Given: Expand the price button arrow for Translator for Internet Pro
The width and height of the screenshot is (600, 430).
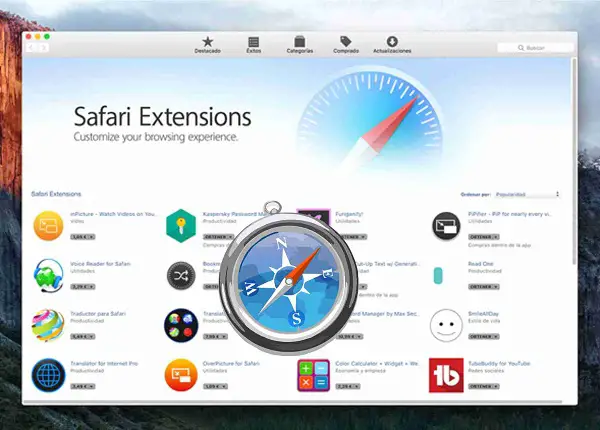Looking at the screenshot, I should [x=91, y=386].
